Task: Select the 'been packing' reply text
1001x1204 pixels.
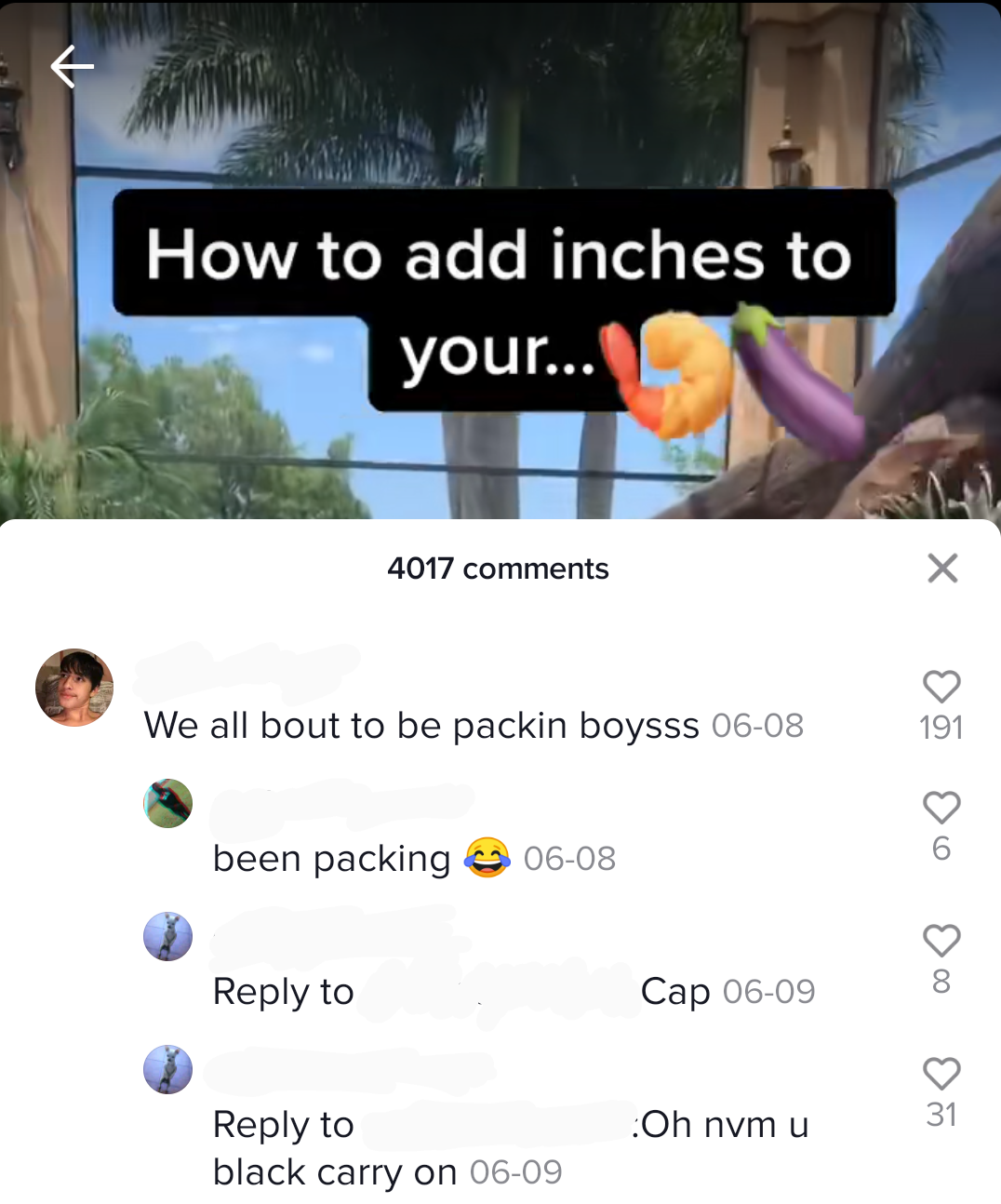Action: tap(331, 859)
